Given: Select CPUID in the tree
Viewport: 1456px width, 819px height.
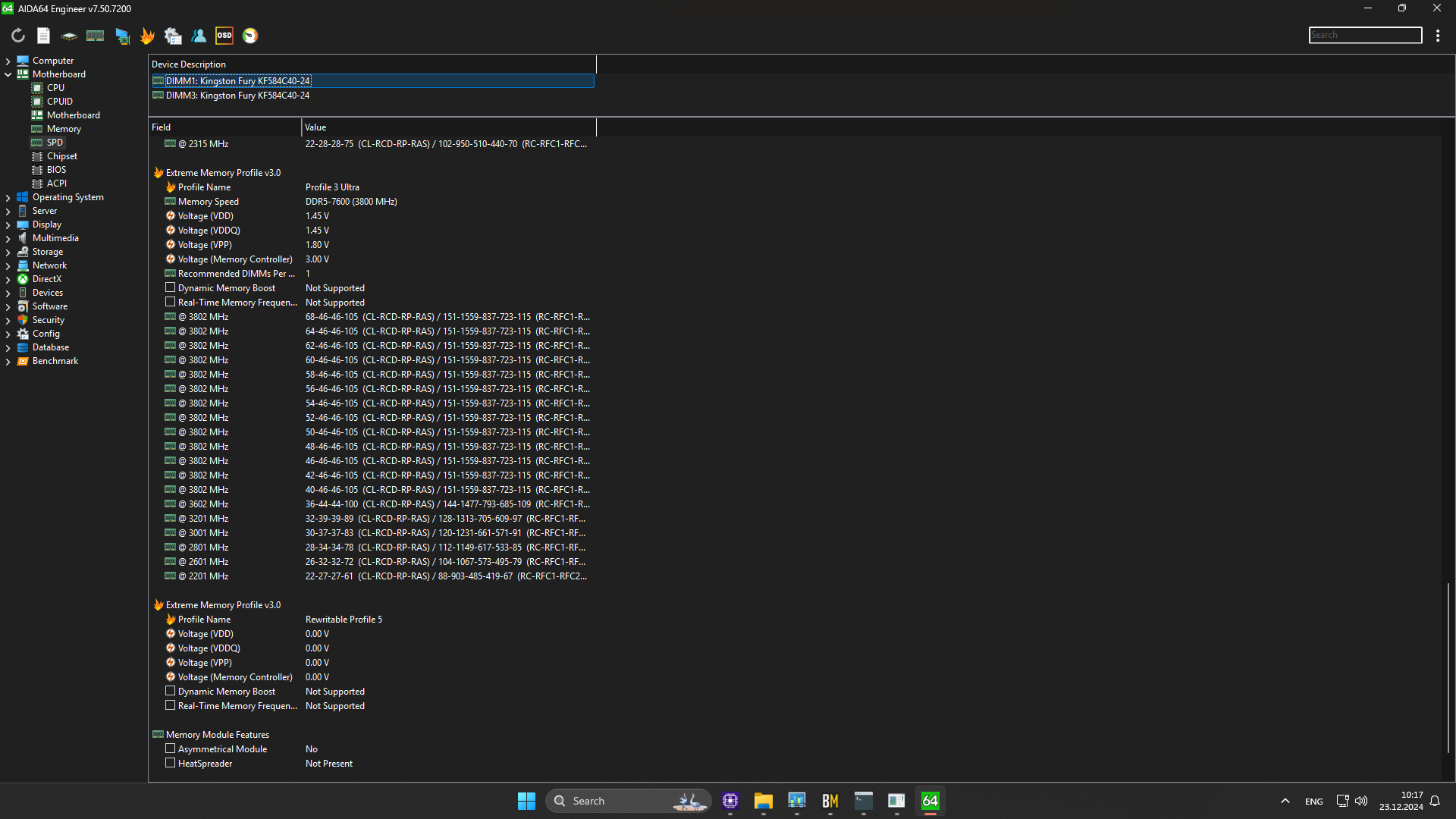Looking at the screenshot, I should (60, 102).
